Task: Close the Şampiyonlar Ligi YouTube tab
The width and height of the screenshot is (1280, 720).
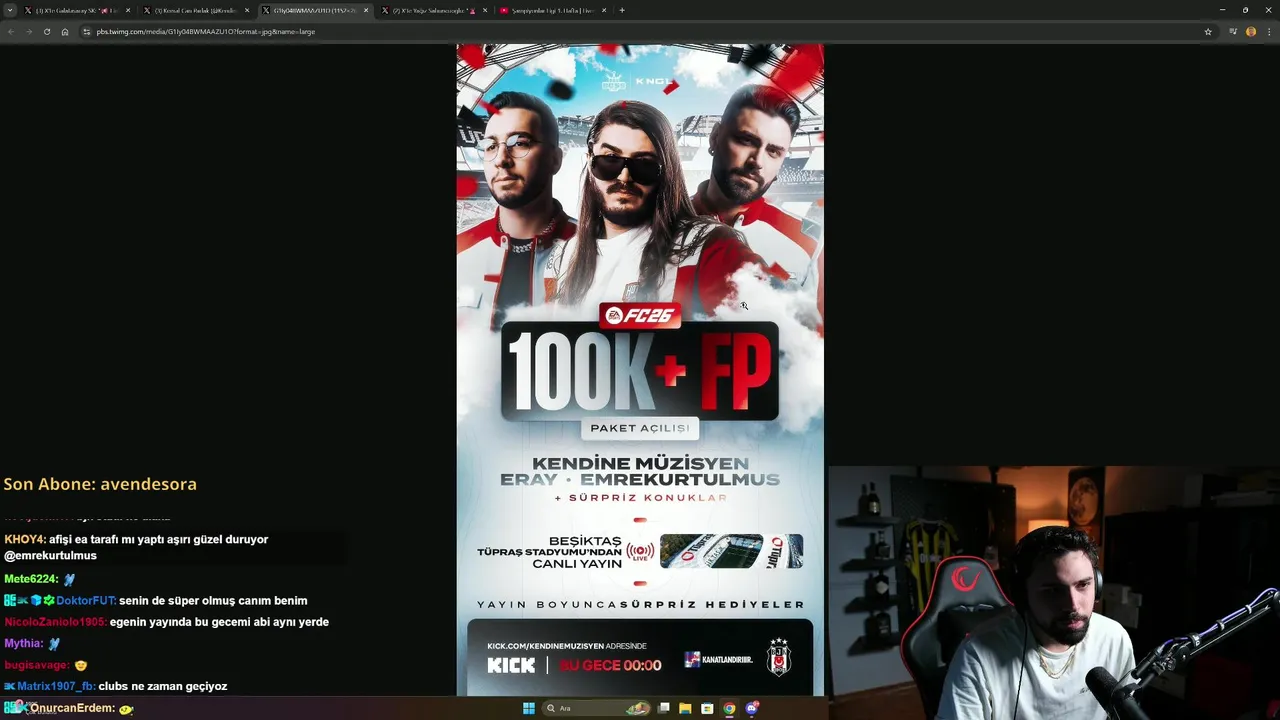Action: pyautogui.click(x=603, y=10)
